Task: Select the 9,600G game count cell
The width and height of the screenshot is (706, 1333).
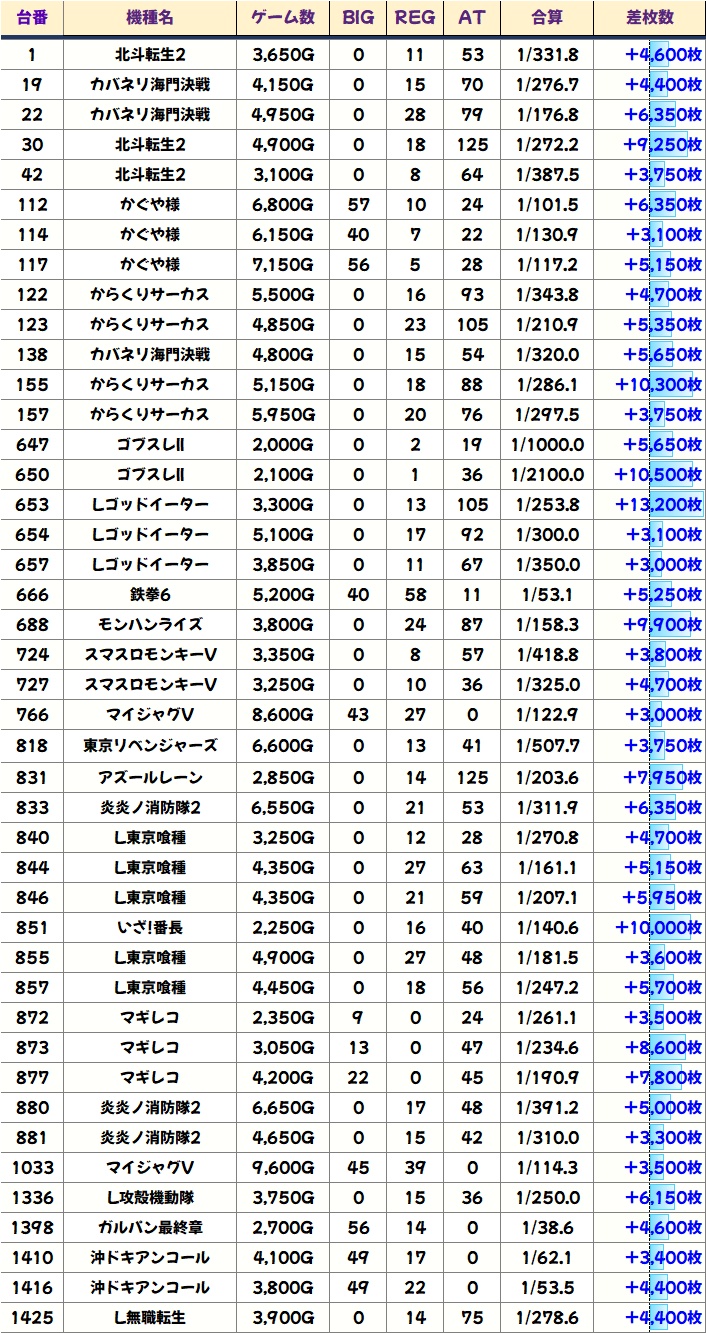Action: pos(283,1167)
